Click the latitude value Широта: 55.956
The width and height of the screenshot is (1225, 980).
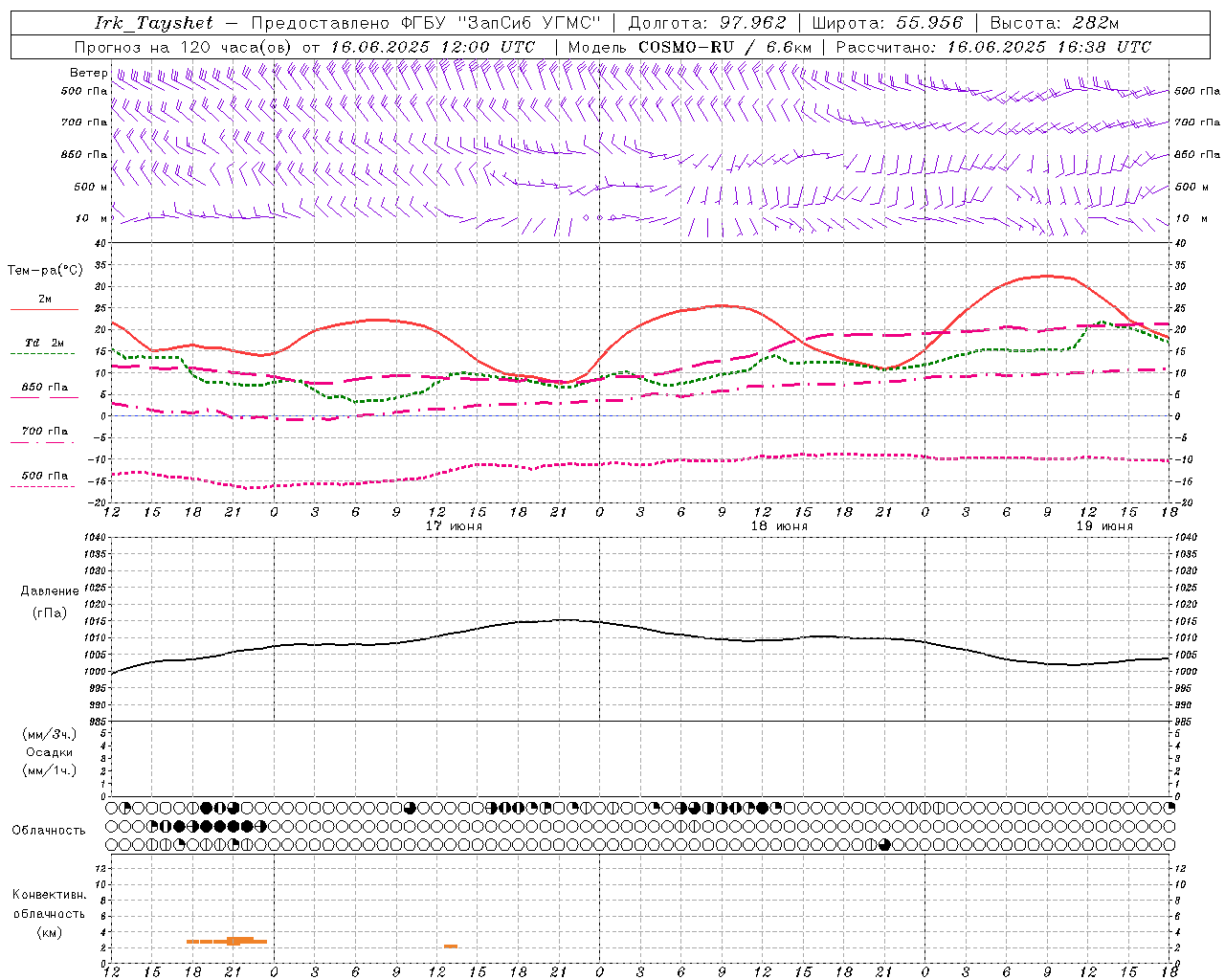pyautogui.click(x=888, y=23)
